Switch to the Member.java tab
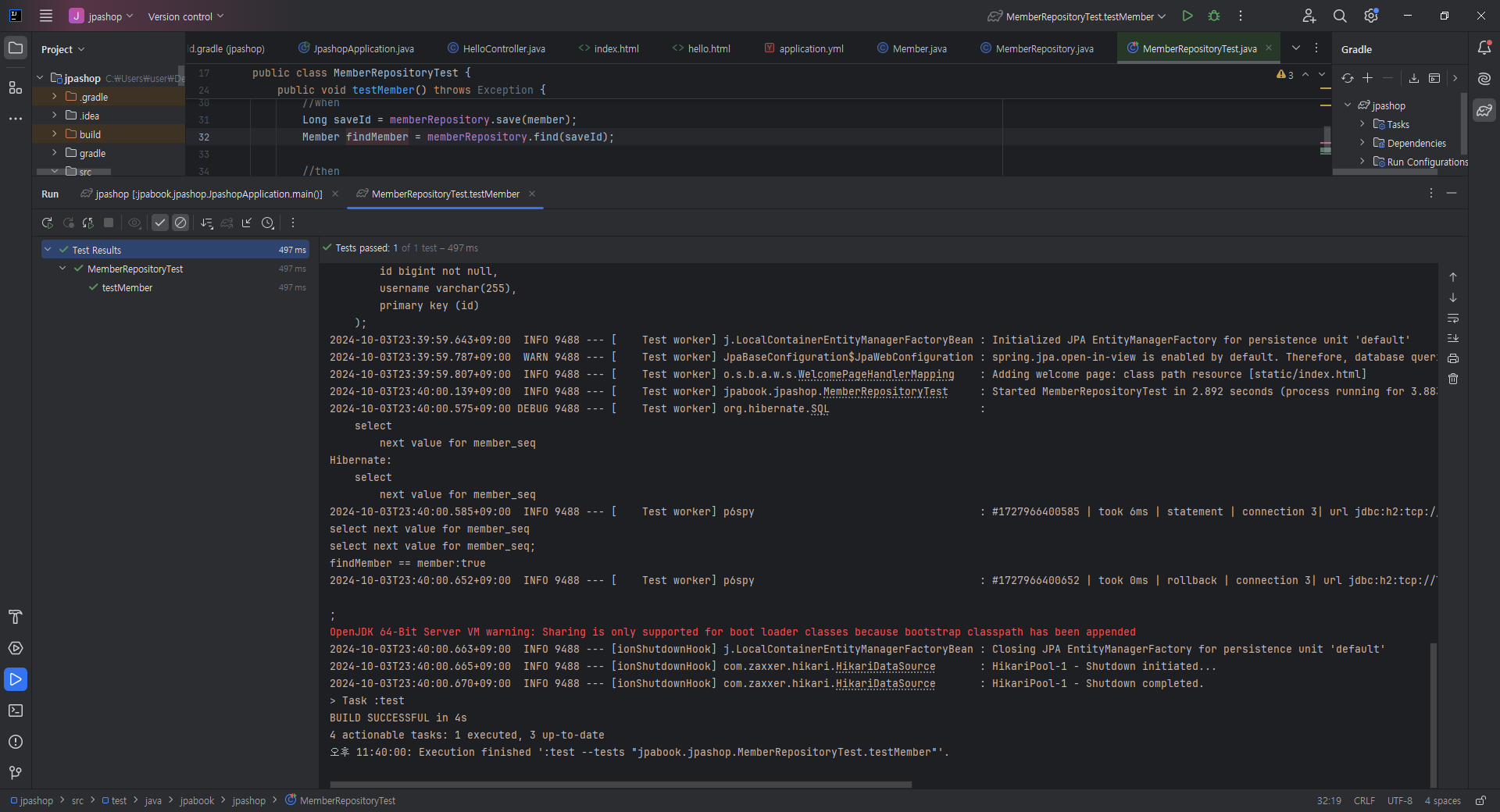Screen dimensions: 1500x812 (912, 48)
